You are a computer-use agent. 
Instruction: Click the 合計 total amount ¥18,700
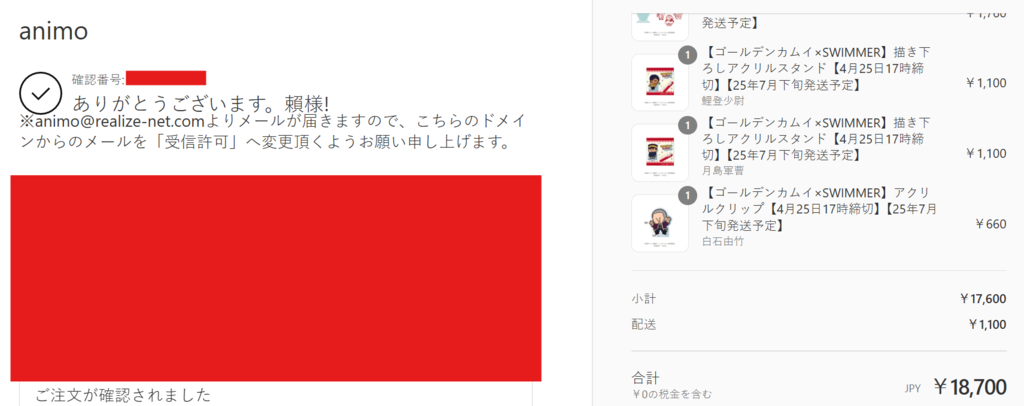pyautogui.click(x=969, y=387)
